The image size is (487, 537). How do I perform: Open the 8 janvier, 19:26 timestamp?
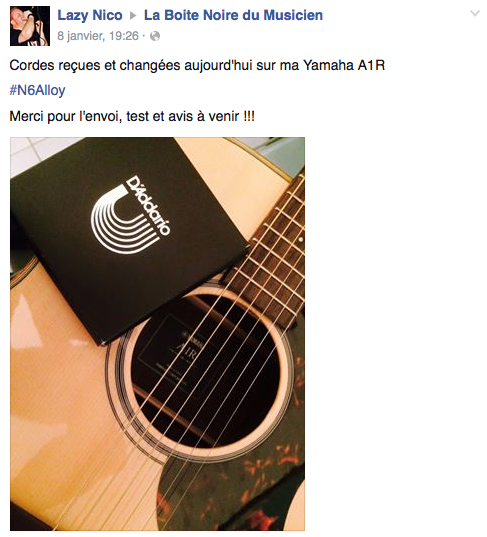coord(98,36)
